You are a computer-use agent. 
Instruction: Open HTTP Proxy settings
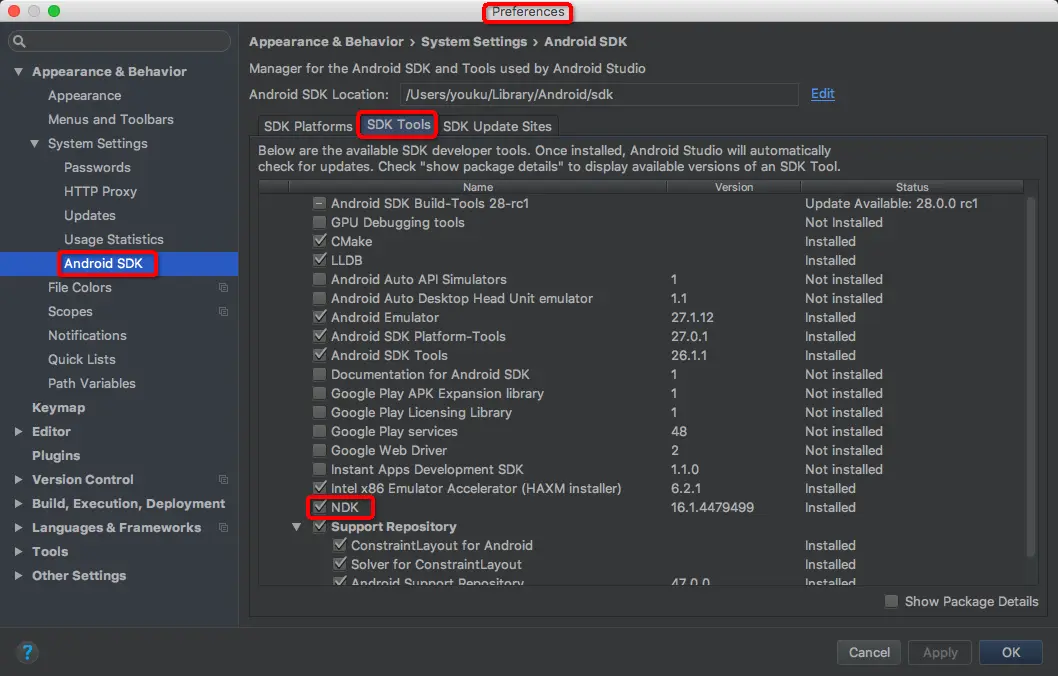(x=101, y=192)
